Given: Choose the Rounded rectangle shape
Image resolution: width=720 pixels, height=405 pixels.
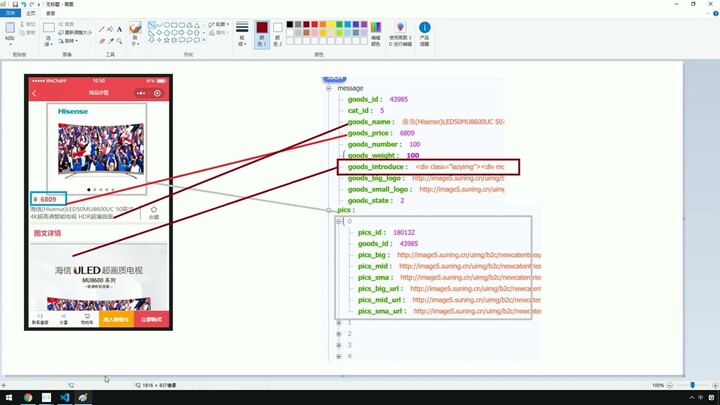Looking at the screenshot, I should coord(182,25).
